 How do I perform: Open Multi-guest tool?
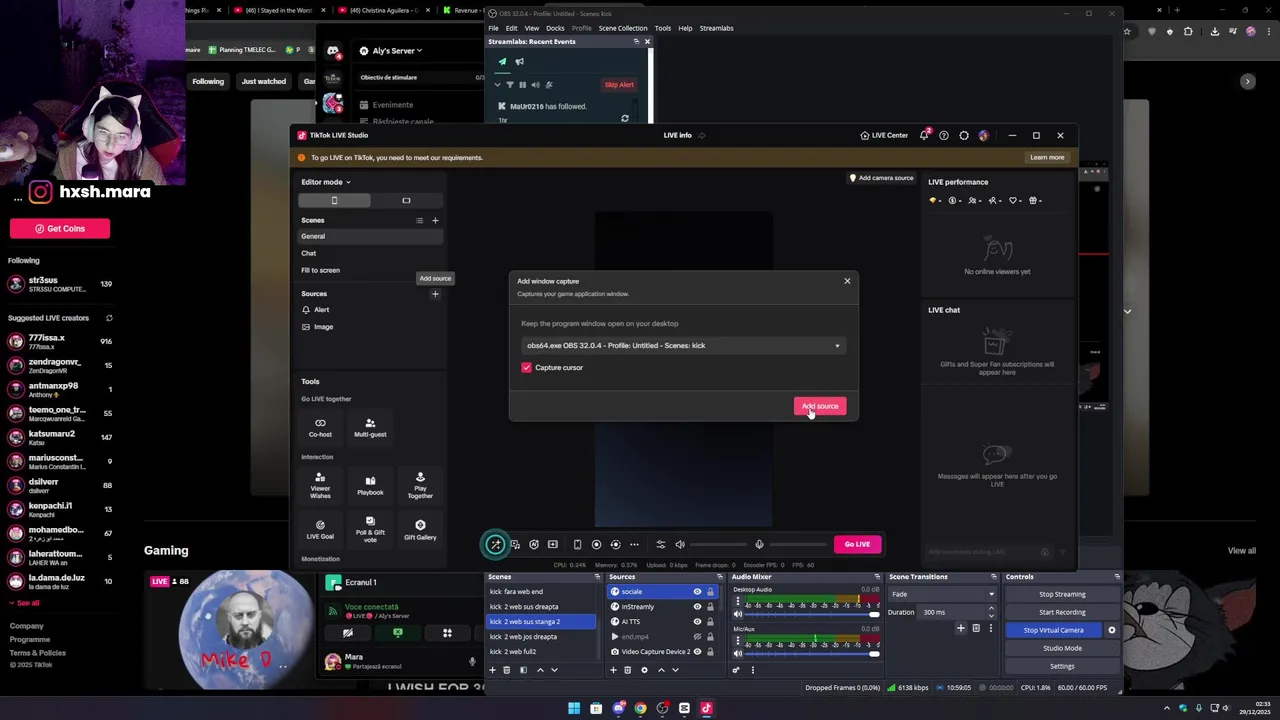(x=370, y=427)
